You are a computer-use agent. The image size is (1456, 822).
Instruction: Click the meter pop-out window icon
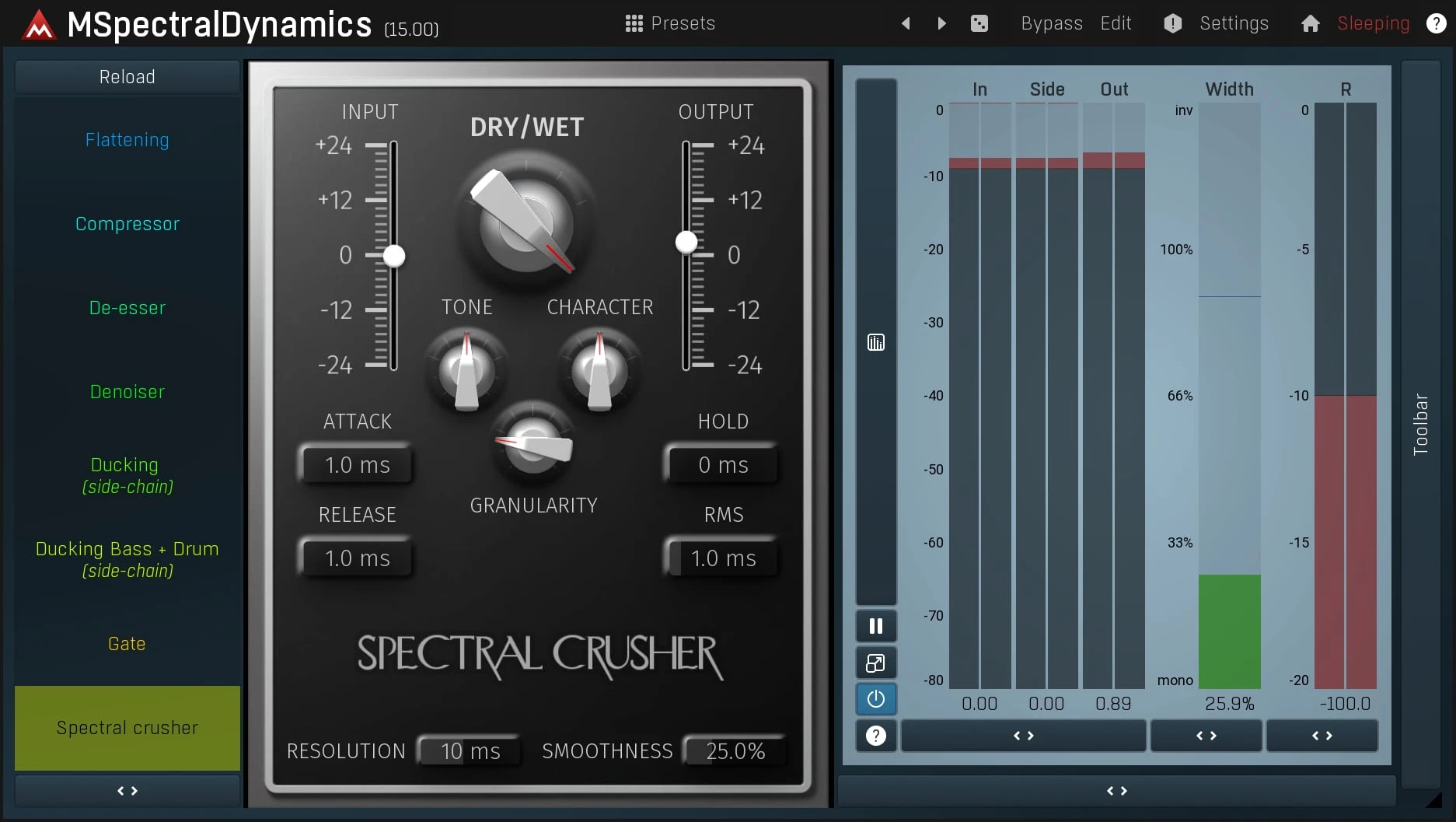pyautogui.click(x=875, y=663)
